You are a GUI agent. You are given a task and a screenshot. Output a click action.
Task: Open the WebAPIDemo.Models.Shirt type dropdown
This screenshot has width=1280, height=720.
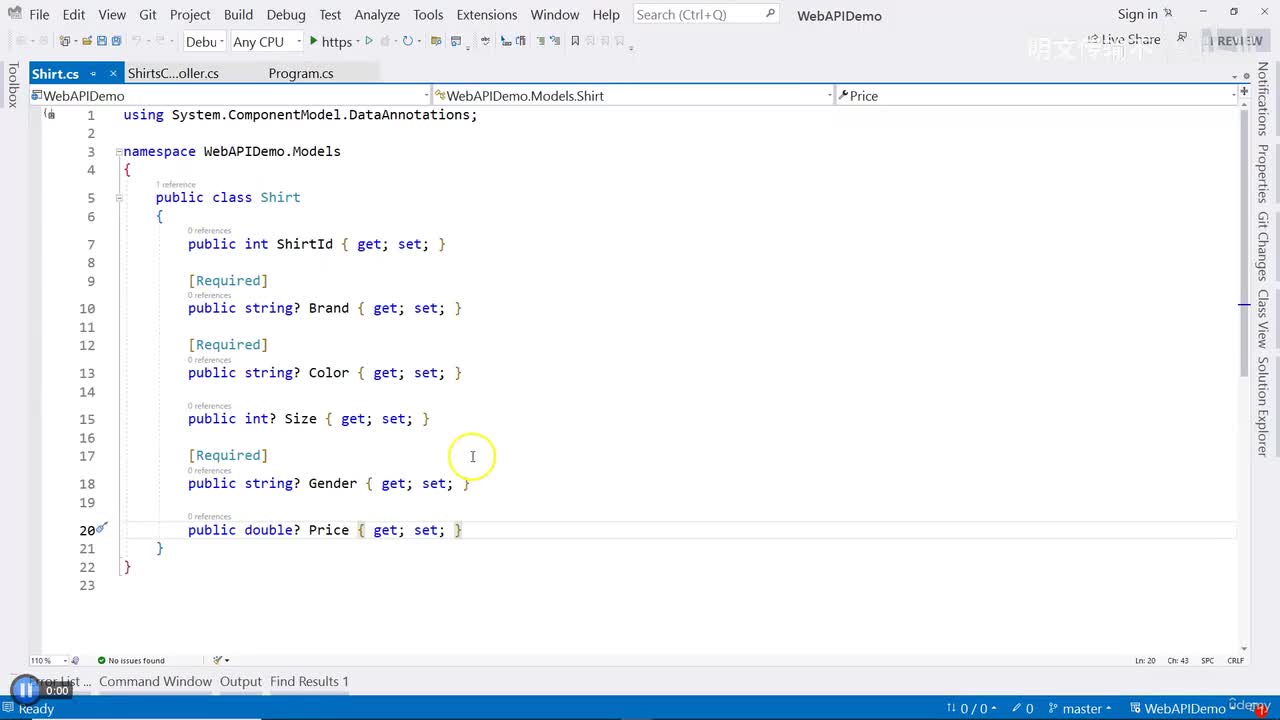point(632,96)
